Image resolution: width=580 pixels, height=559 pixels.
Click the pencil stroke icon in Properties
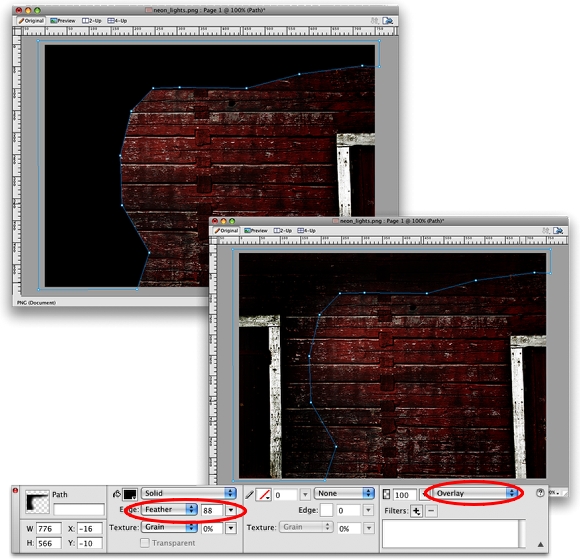[250, 495]
